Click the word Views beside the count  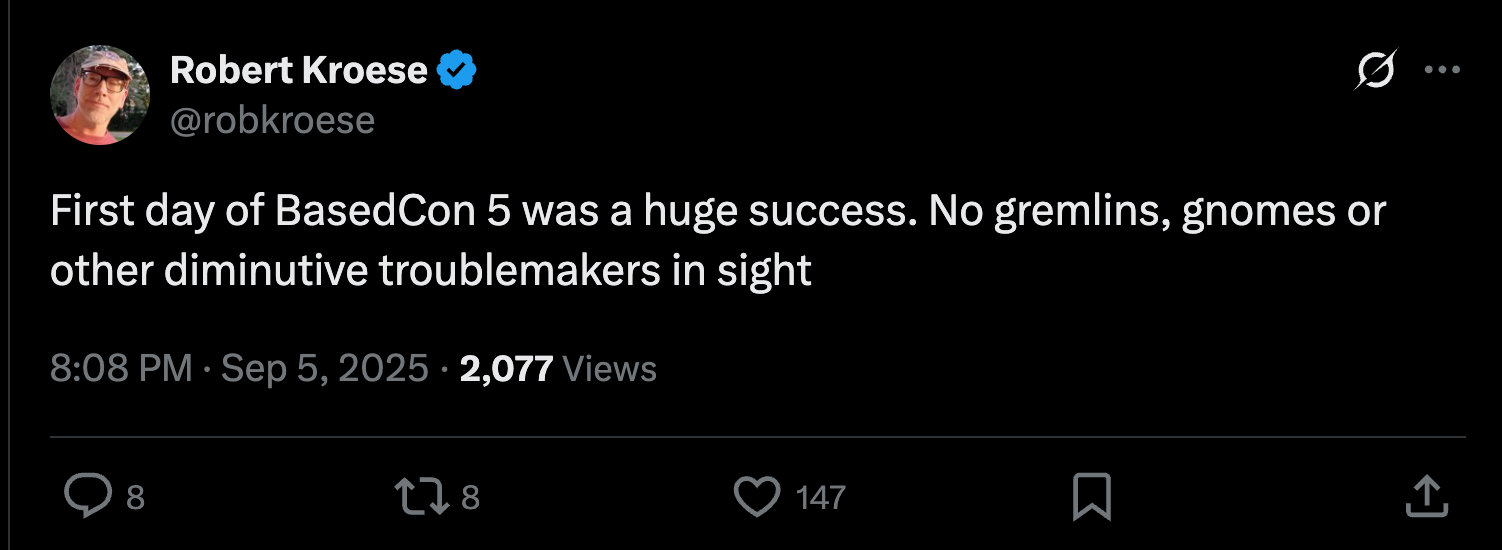pyautogui.click(x=610, y=369)
